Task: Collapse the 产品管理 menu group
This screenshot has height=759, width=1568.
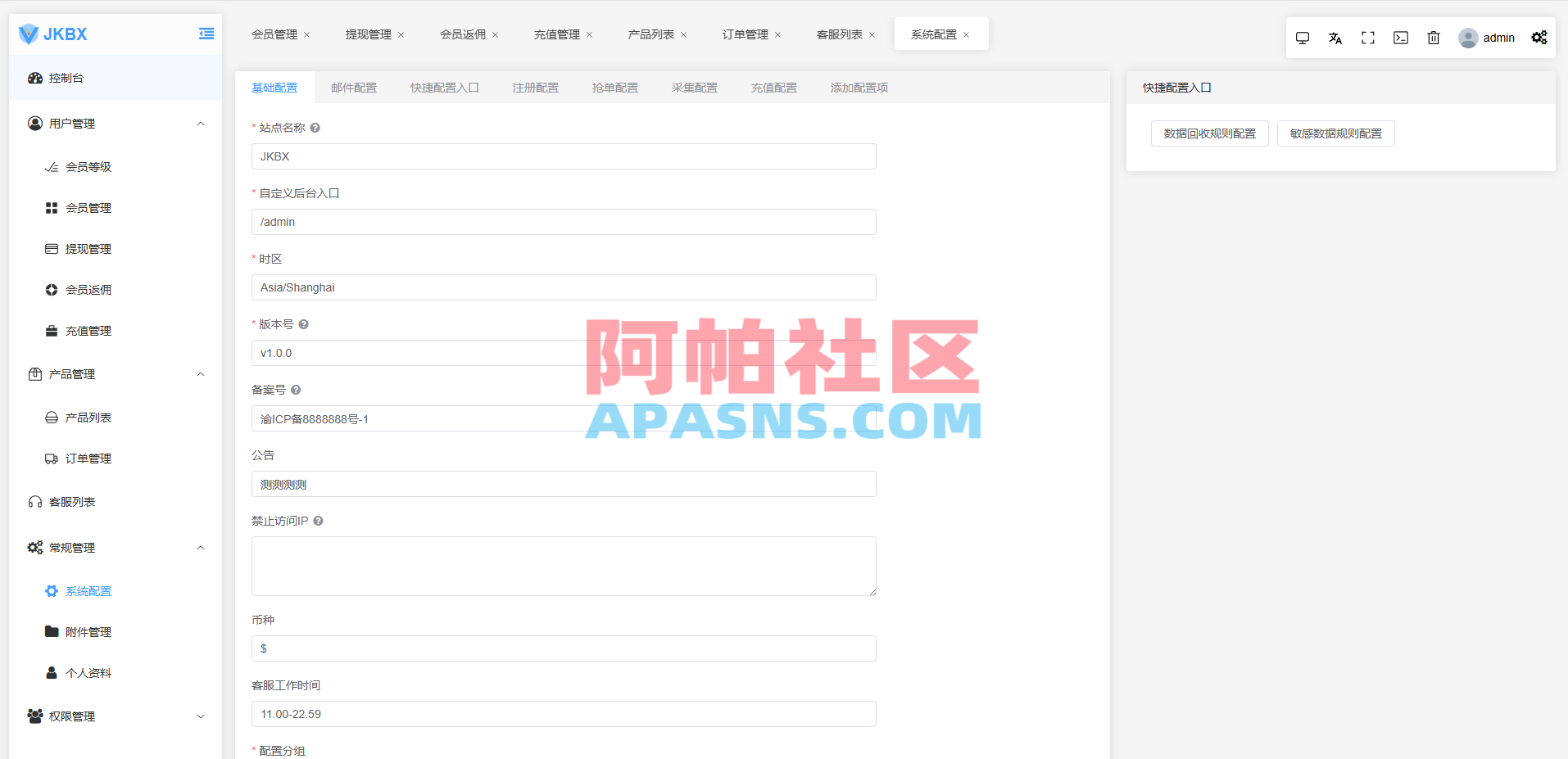Action: pos(201,374)
